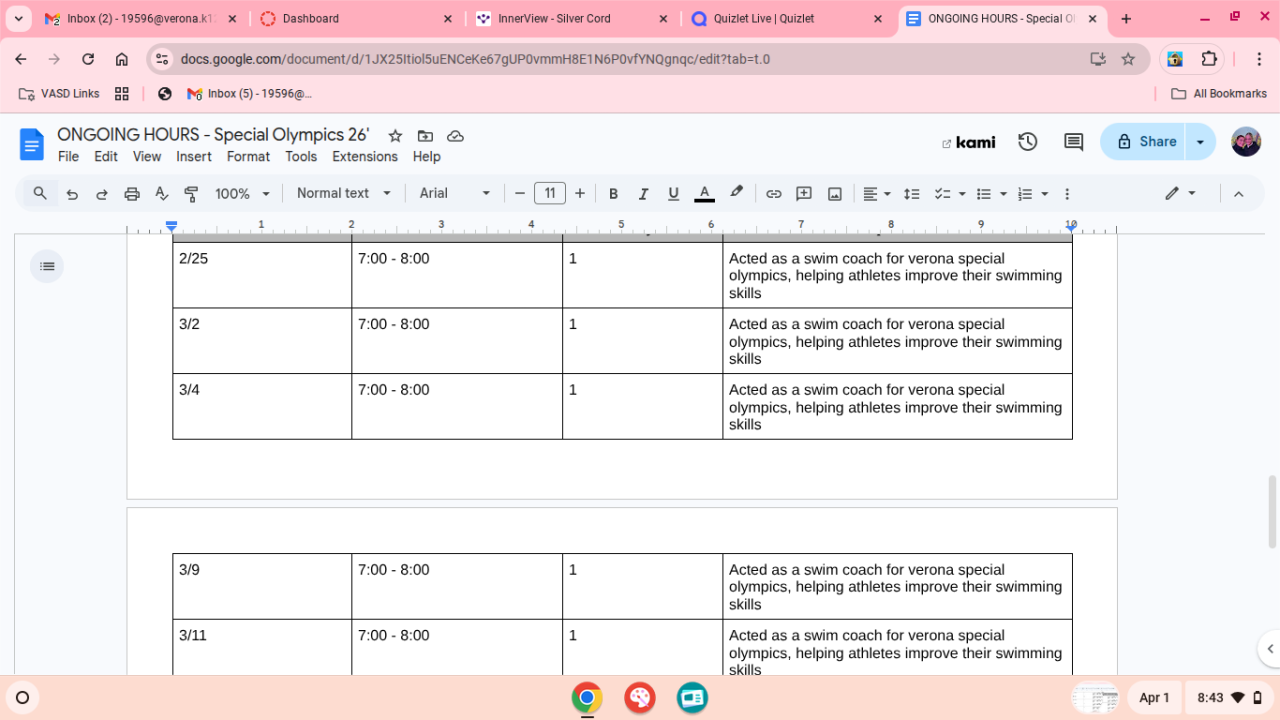1280x720 pixels.
Task: Click the print icon in toolbar
Action: [x=131, y=194]
